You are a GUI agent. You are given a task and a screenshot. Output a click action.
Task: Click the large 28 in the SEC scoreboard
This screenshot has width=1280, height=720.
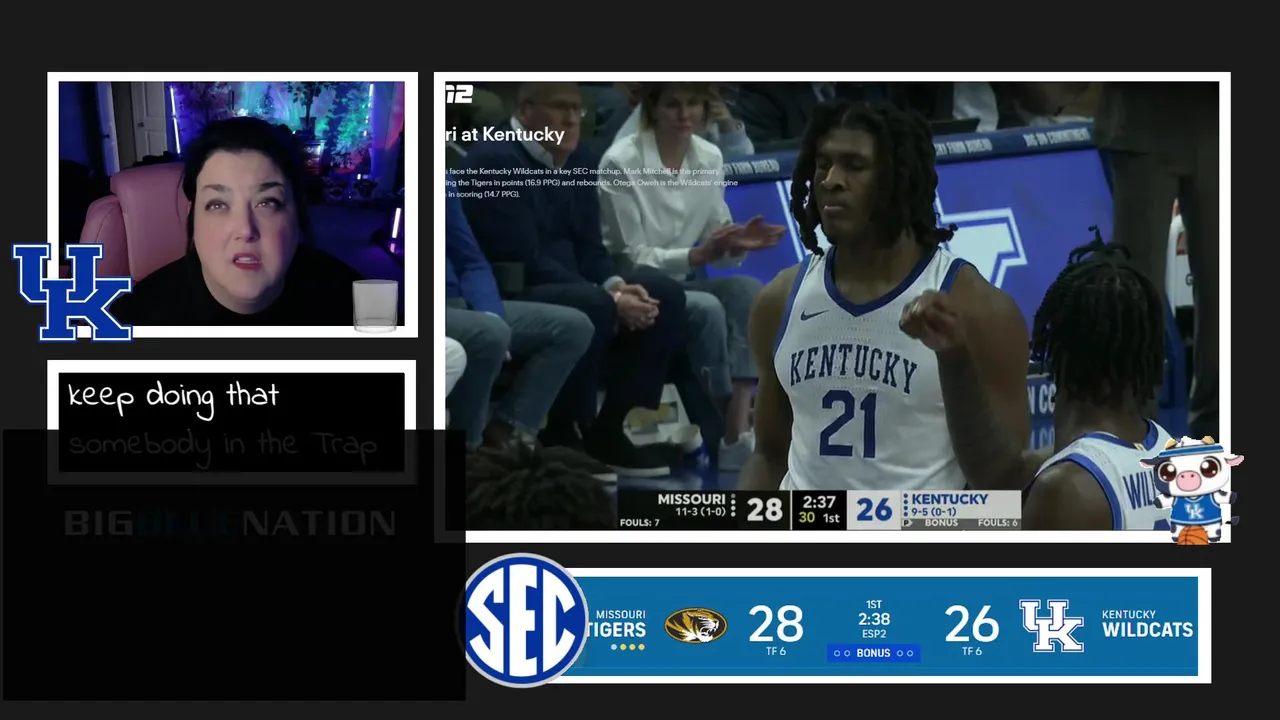[775, 624]
